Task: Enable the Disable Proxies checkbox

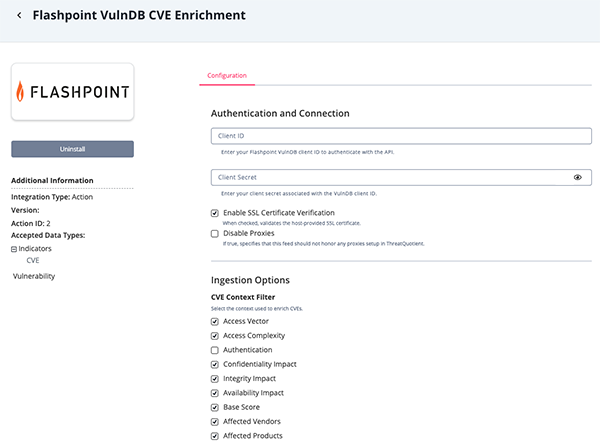Action: point(215,233)
